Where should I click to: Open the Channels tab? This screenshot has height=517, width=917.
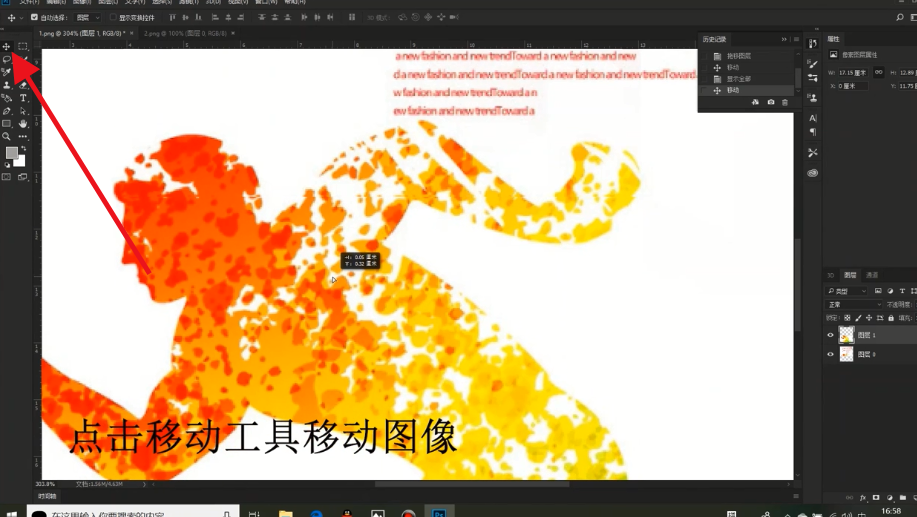click(872, 275)
